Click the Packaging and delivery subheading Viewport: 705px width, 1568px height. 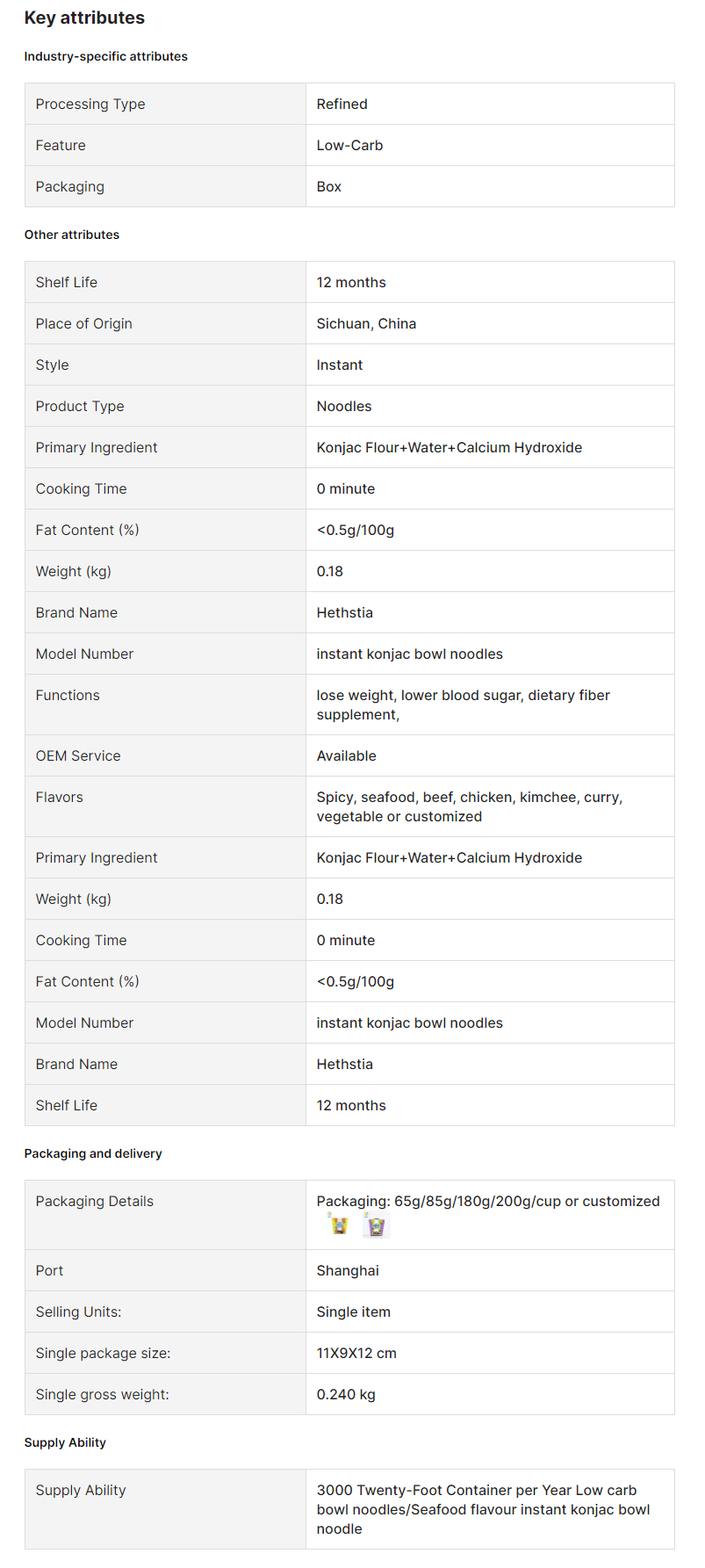pyautogui.click(x=93, y=1153)
